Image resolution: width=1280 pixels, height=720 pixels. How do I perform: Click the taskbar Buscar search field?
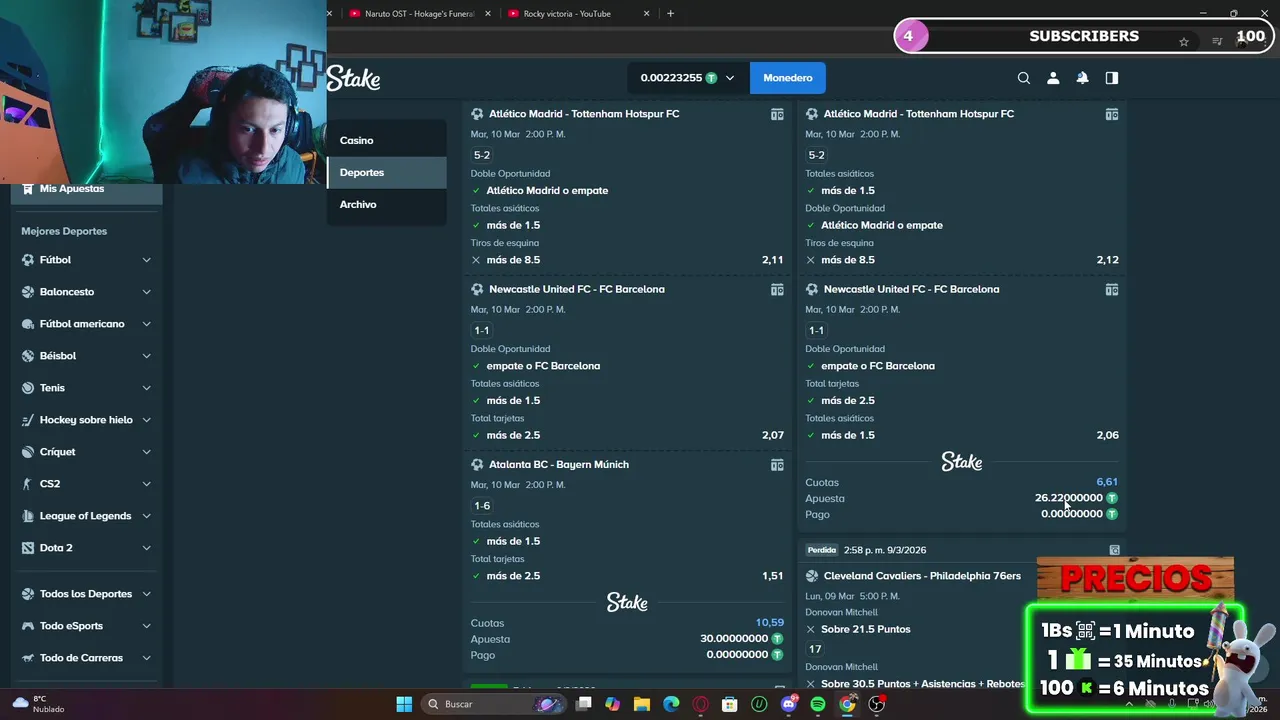coord(495,704)
